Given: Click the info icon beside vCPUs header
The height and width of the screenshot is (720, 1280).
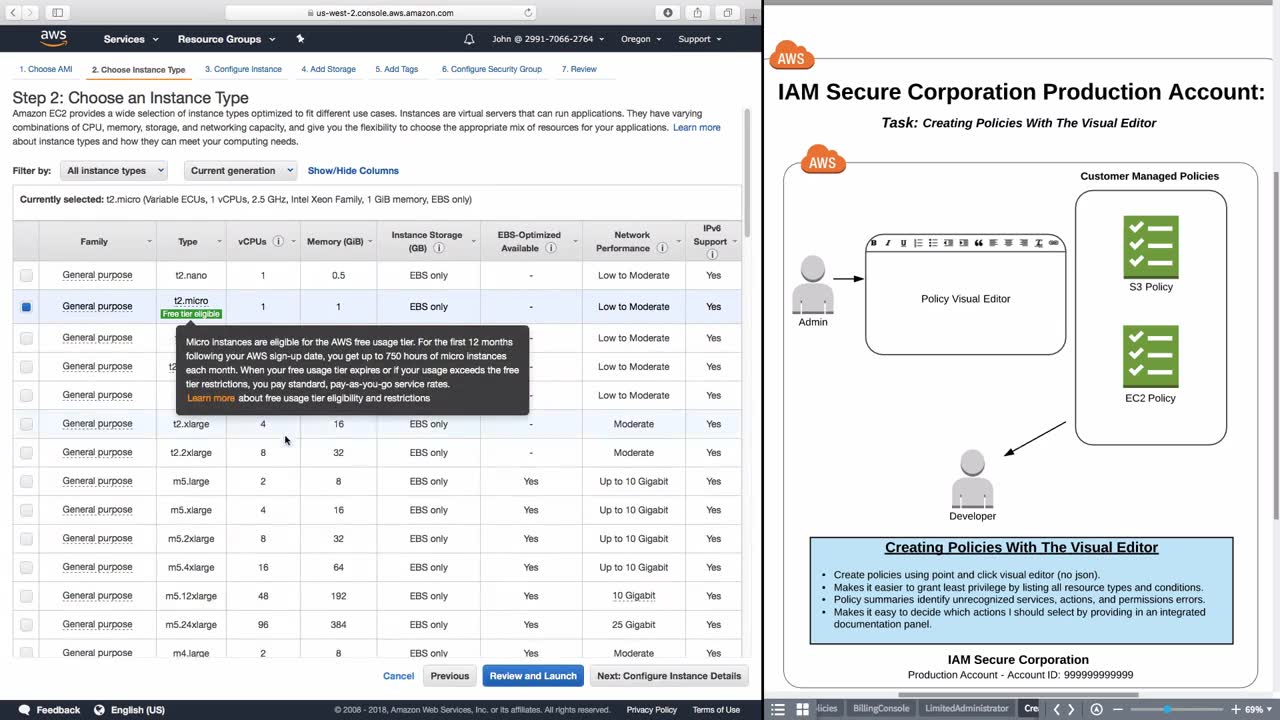Looking at the screenshot, I should pos(278,241).
